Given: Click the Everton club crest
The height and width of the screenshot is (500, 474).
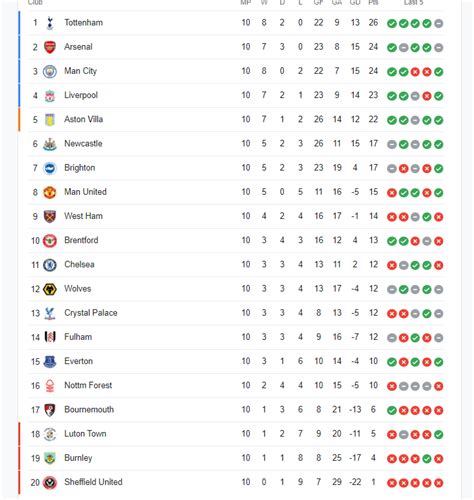Looking at the screenshot, I should click(50, 362).
